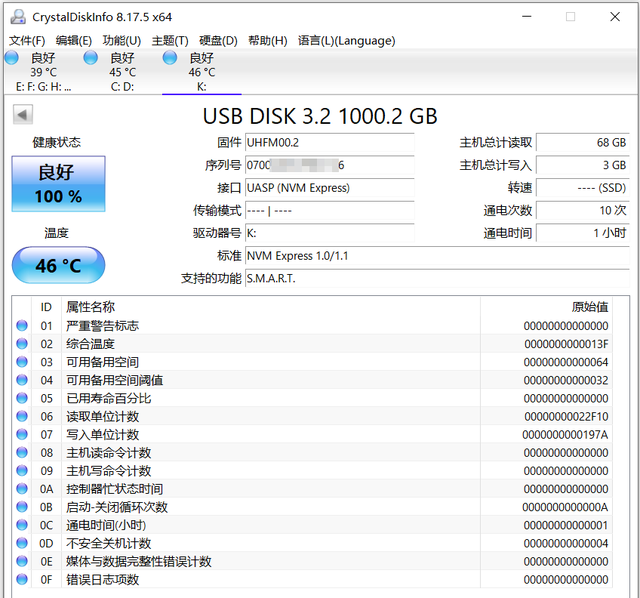Select the 主机读命令计数 attribute row
640x598 pixels.
(x=312, y=453)
